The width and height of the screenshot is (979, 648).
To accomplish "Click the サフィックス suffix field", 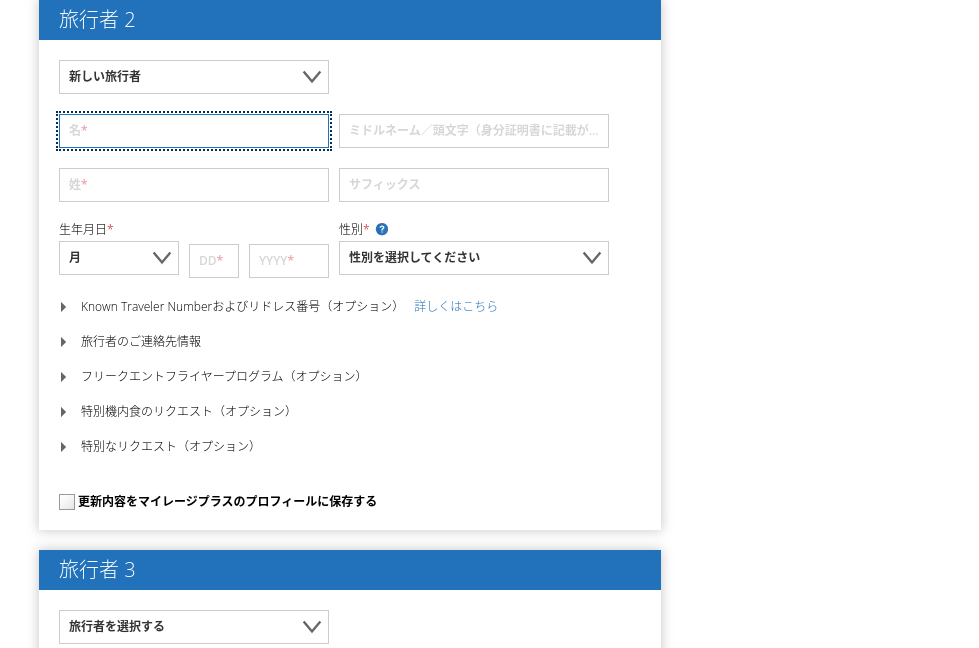I will click(x=473, y=185).
